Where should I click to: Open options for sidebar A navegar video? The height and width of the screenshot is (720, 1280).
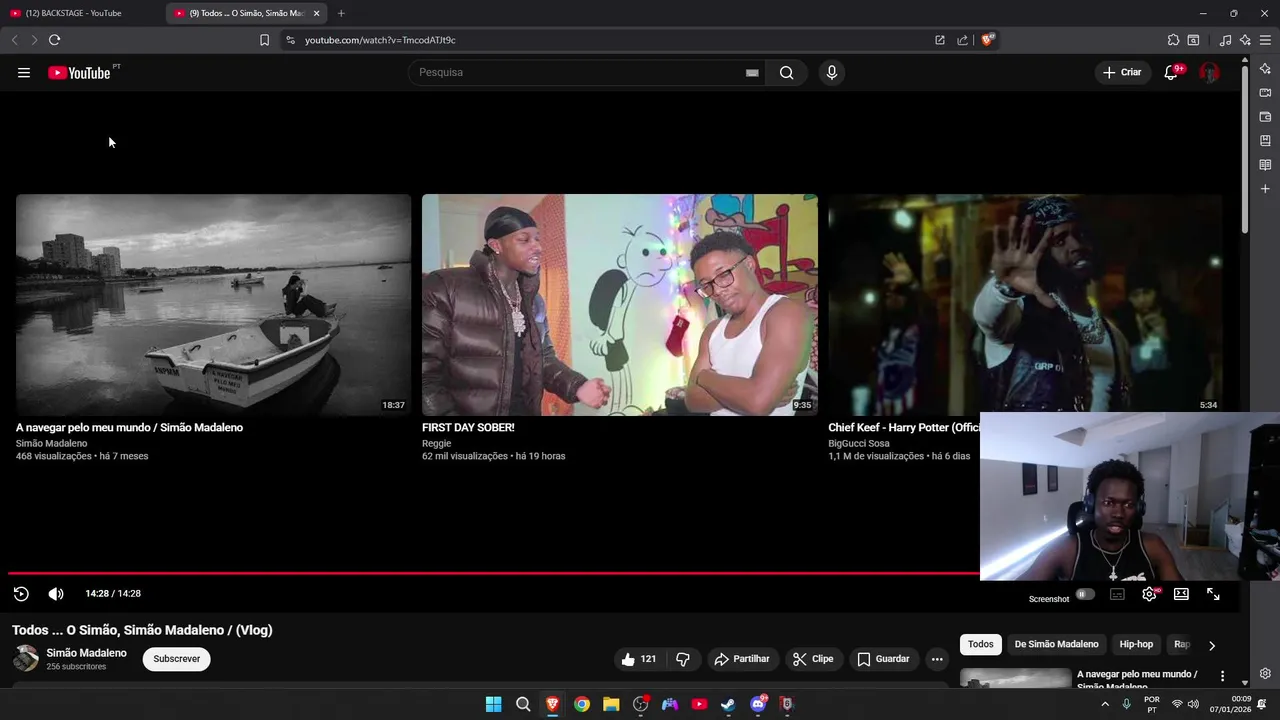1222,677
